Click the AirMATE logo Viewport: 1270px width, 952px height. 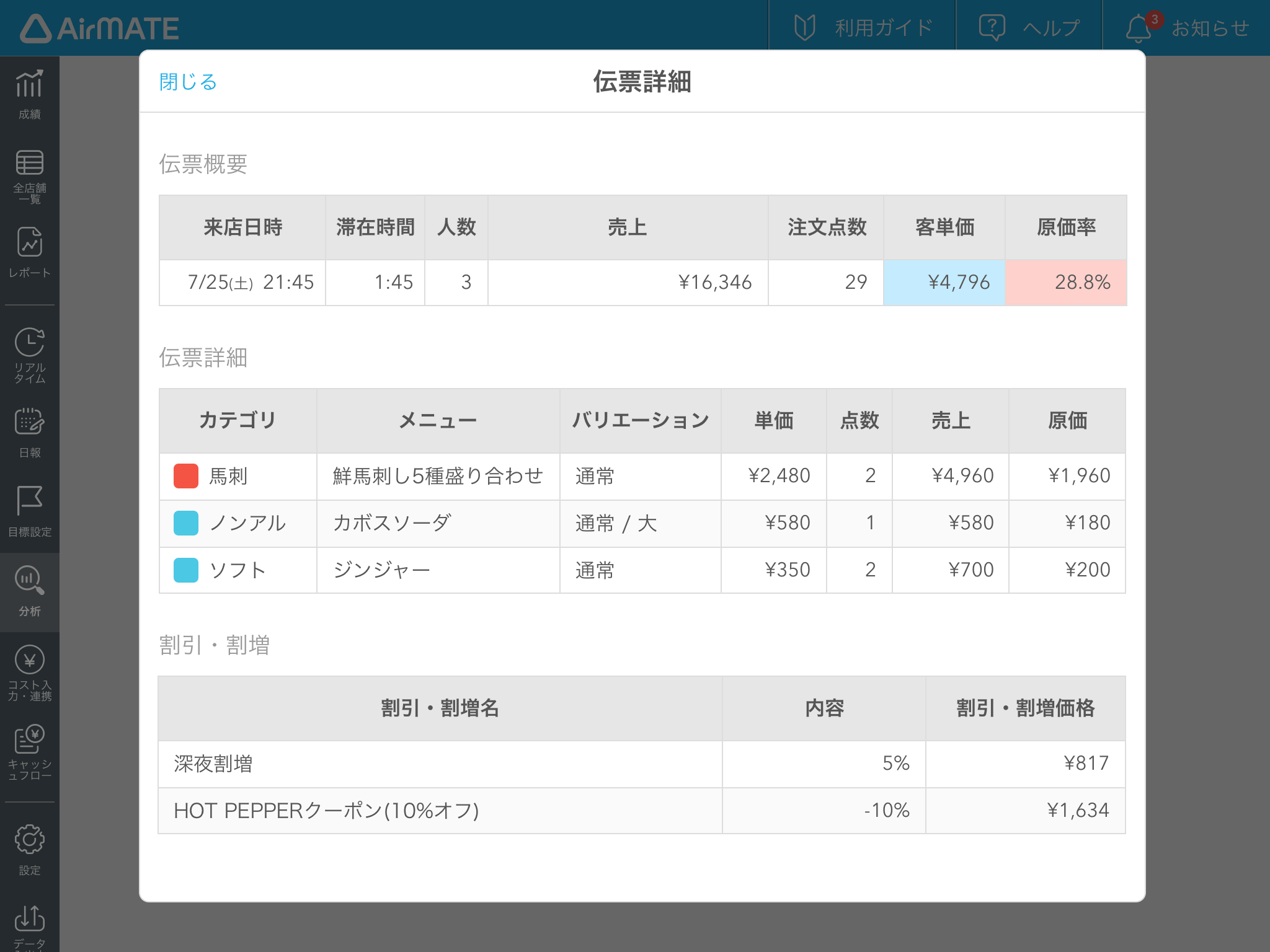pos(99,29)
